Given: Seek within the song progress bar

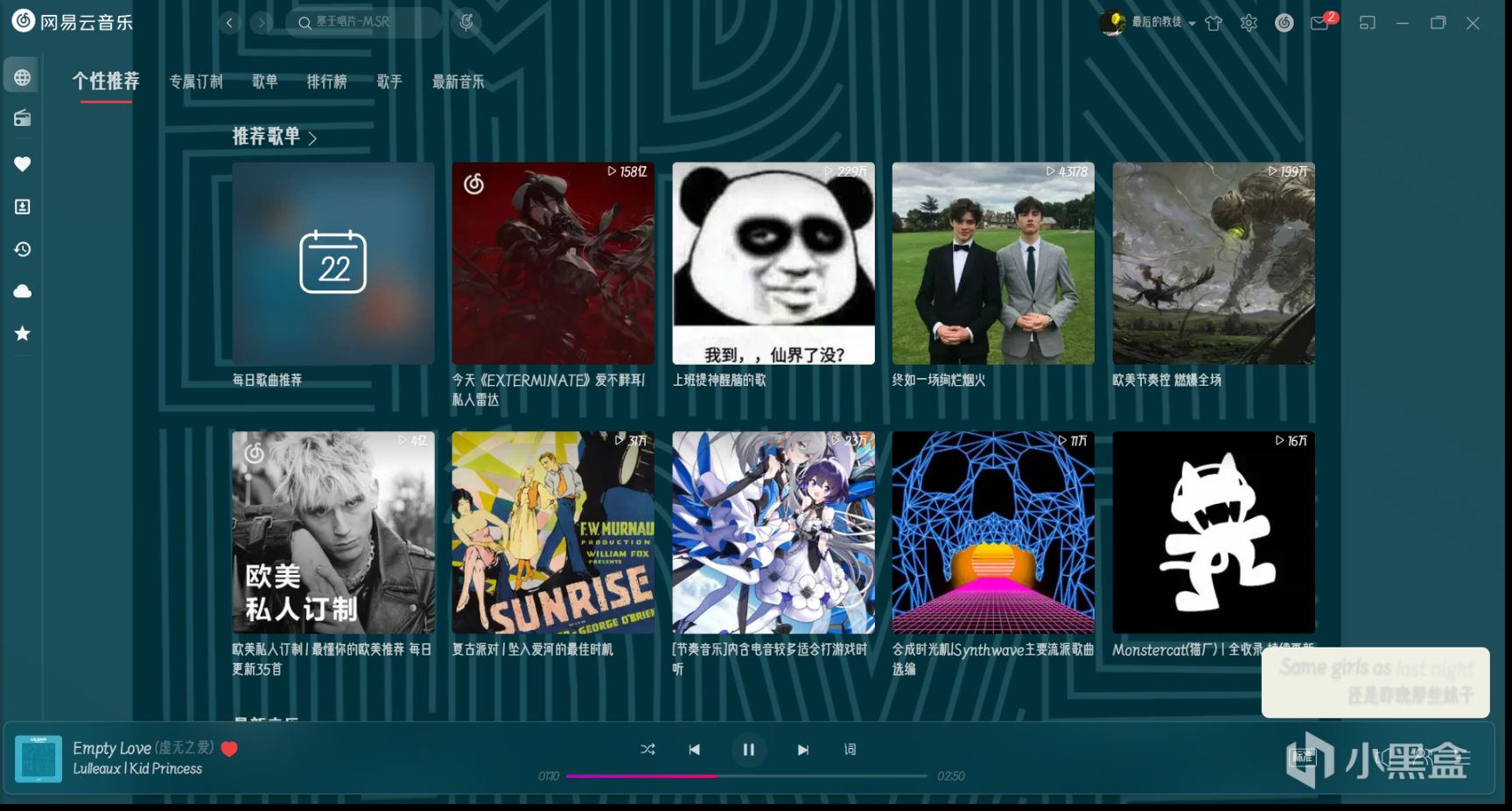Looking at the screenshot, I should pos(746,776).
